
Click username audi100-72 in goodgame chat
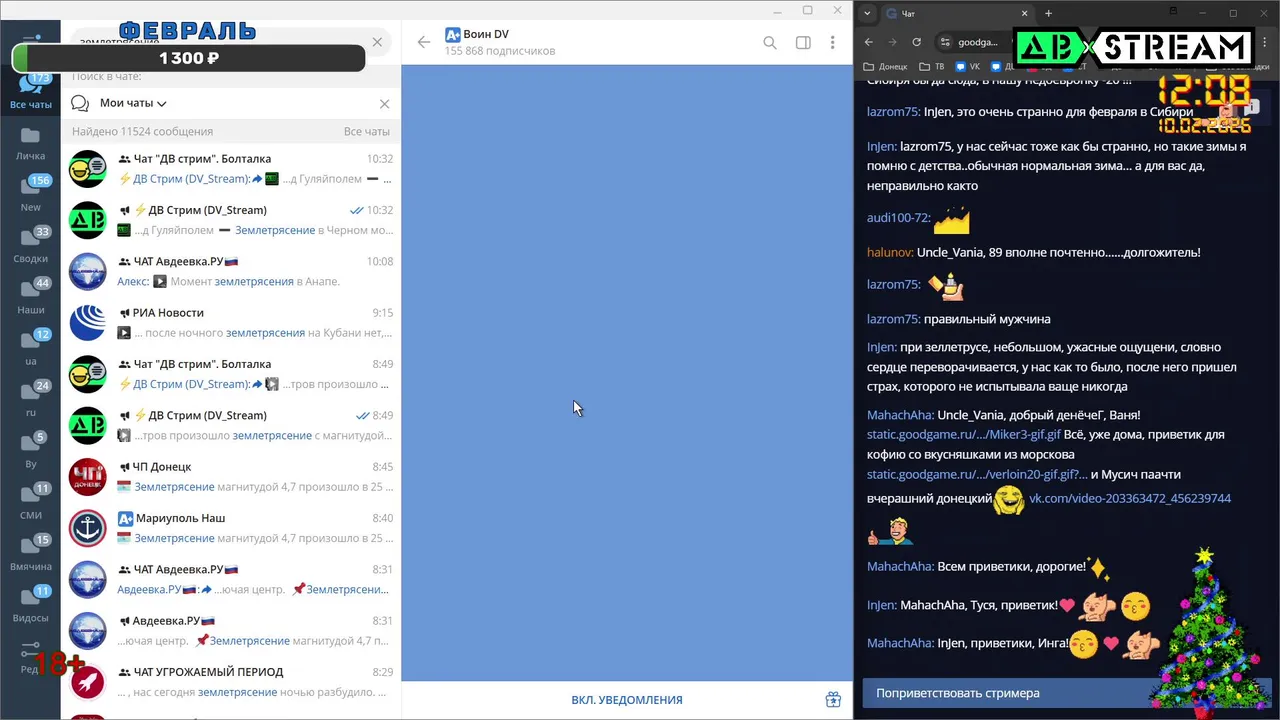[x=898, y=218]
